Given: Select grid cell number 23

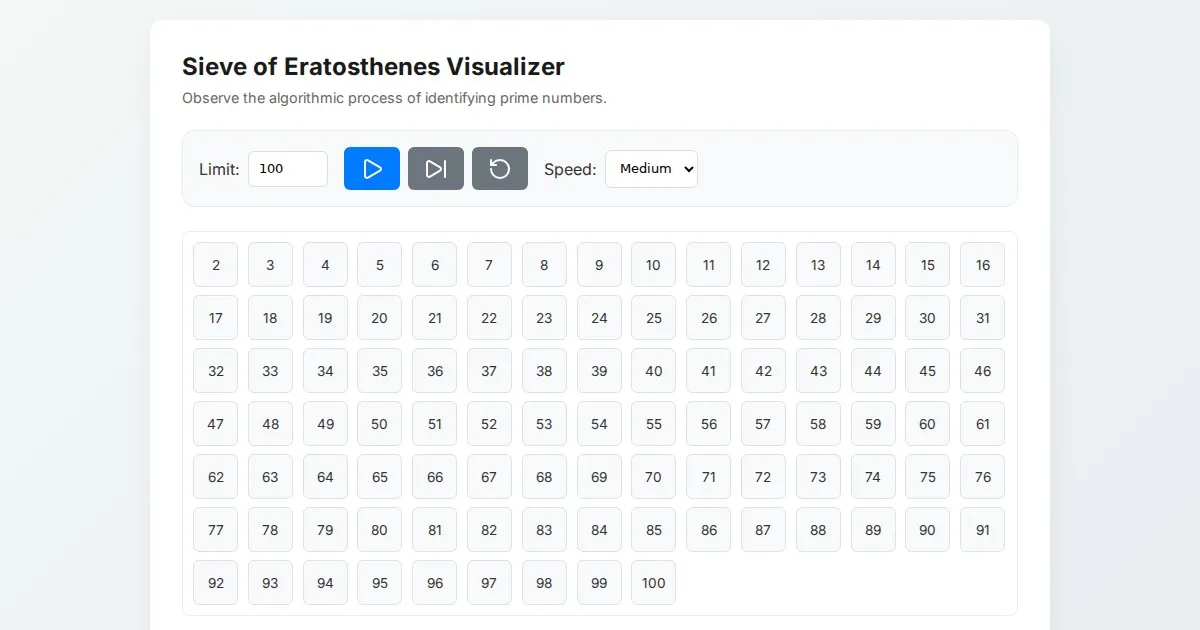Looking at the screenshot, I should 544,318.
